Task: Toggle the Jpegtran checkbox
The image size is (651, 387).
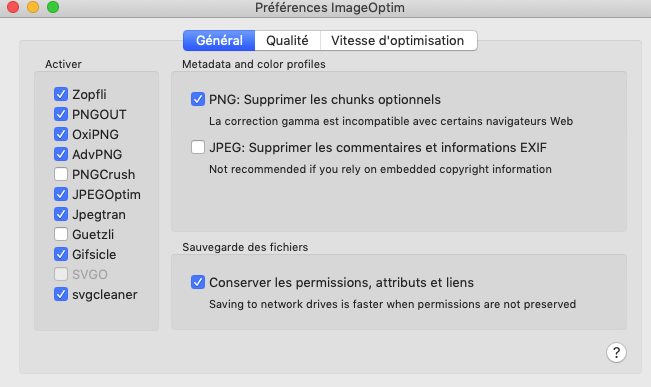Action: click(x=61, y=214)
